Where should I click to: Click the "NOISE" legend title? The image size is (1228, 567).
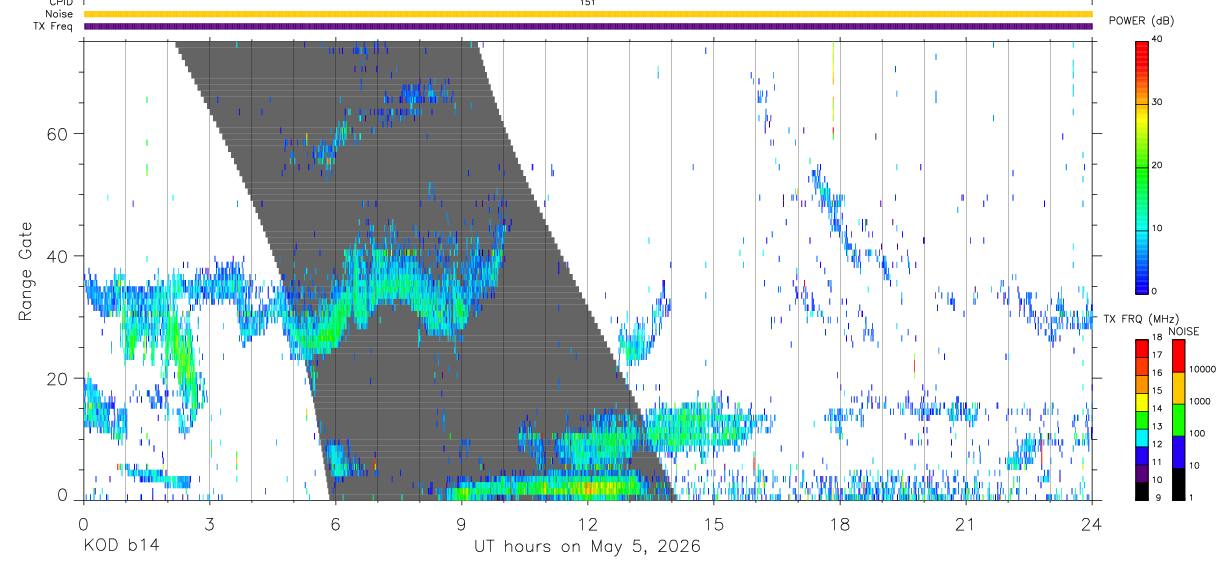[x=1184, y=331]
